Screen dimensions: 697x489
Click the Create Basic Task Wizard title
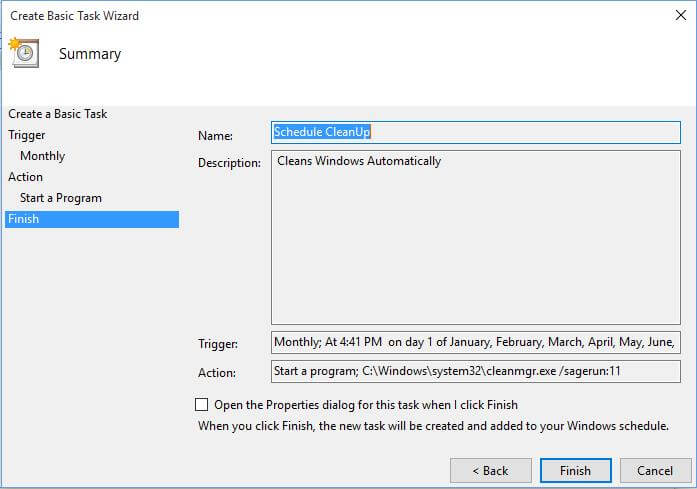pyautogui.click(x=74, y=16)
